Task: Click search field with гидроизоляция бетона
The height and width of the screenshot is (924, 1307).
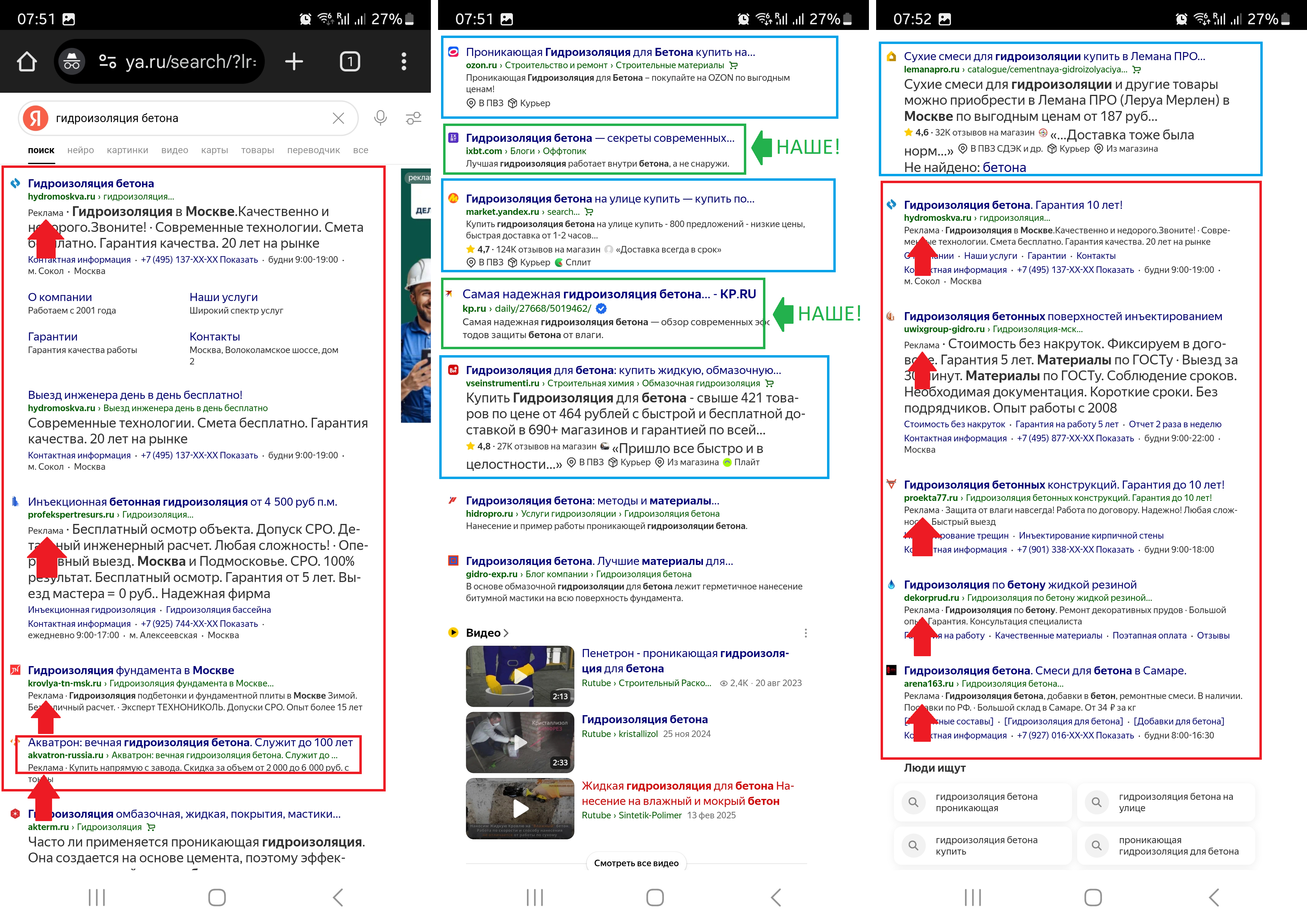Action: point(188,118)
